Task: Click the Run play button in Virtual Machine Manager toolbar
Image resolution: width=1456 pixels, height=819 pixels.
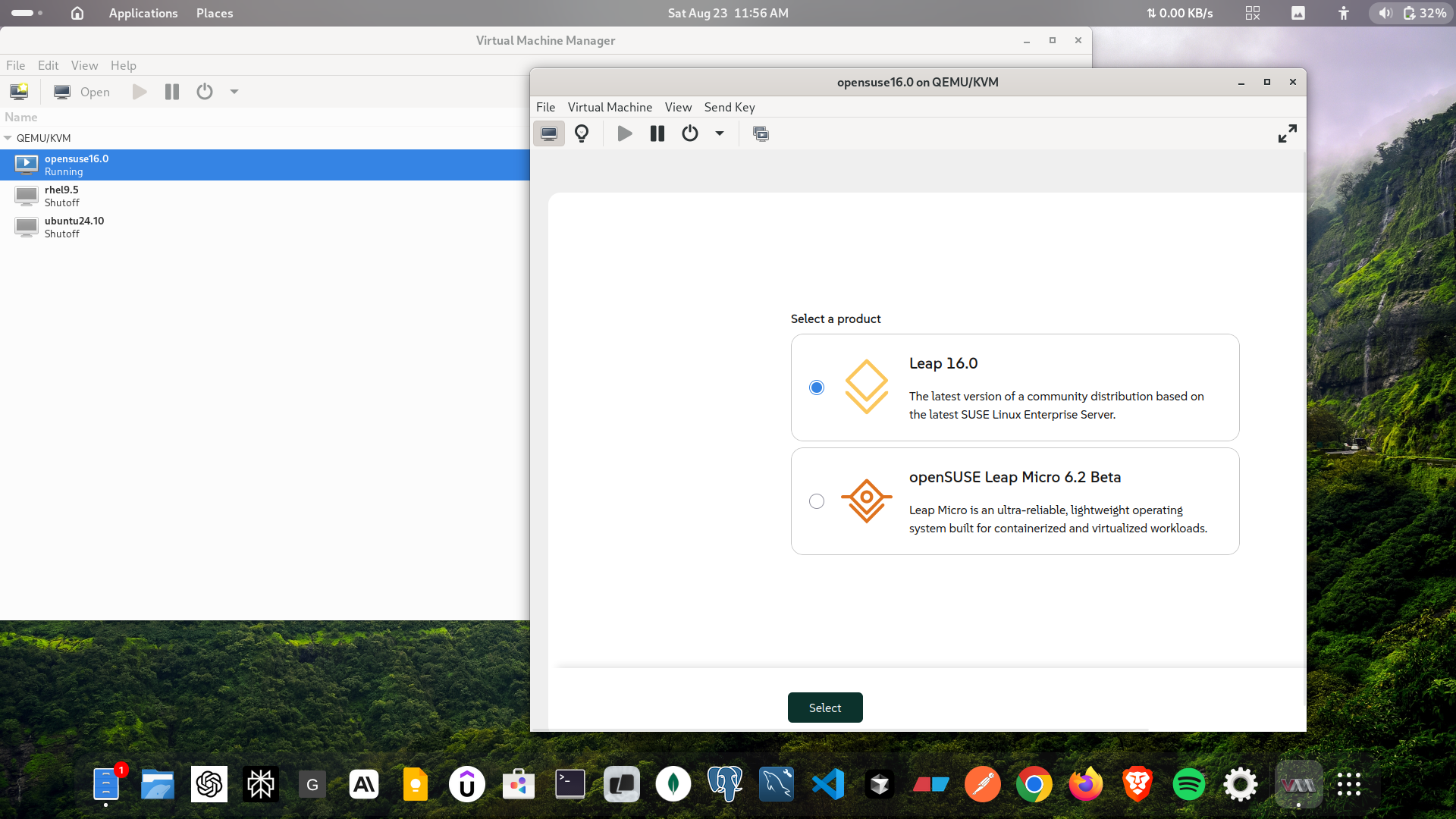Action: tap(140, 92)
